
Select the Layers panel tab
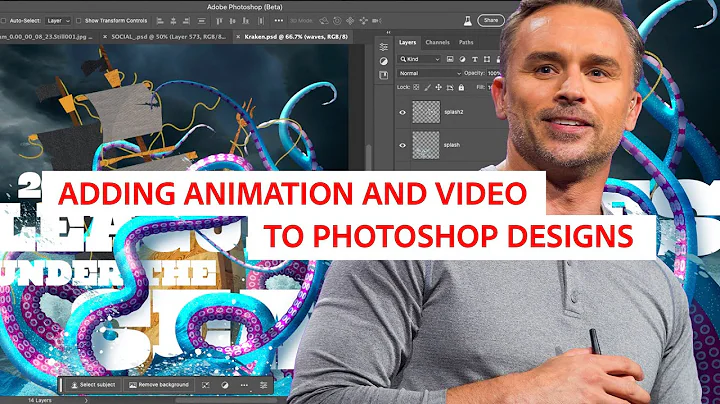(407, 42)
